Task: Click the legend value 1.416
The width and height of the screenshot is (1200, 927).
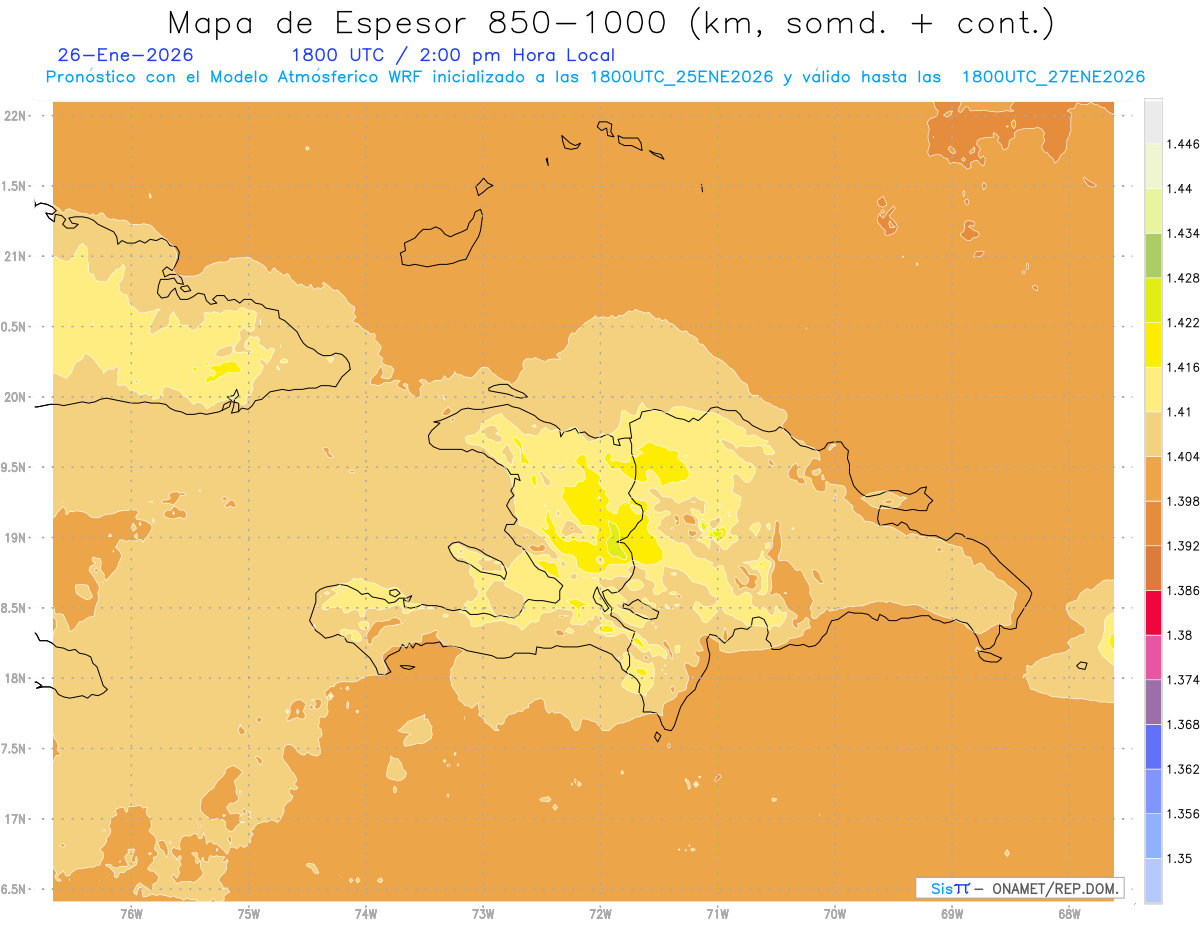Action: [1184, 367]
